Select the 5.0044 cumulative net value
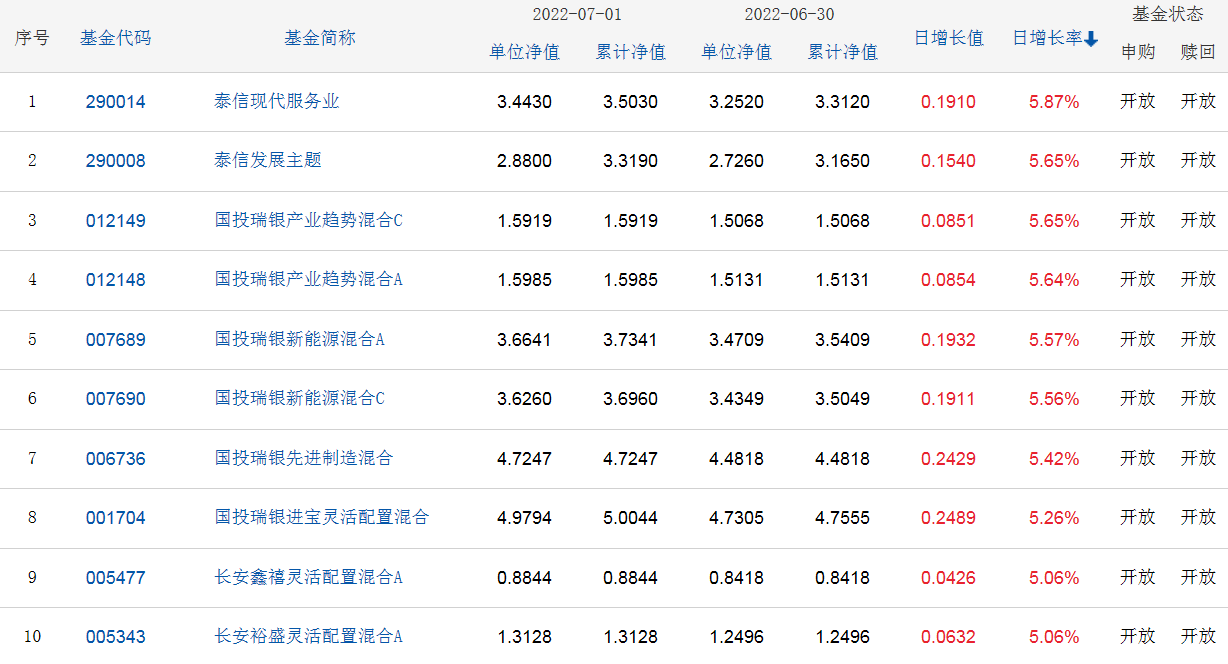The width and height of the screenshot is (1228, 664). [x=630, y=518]
